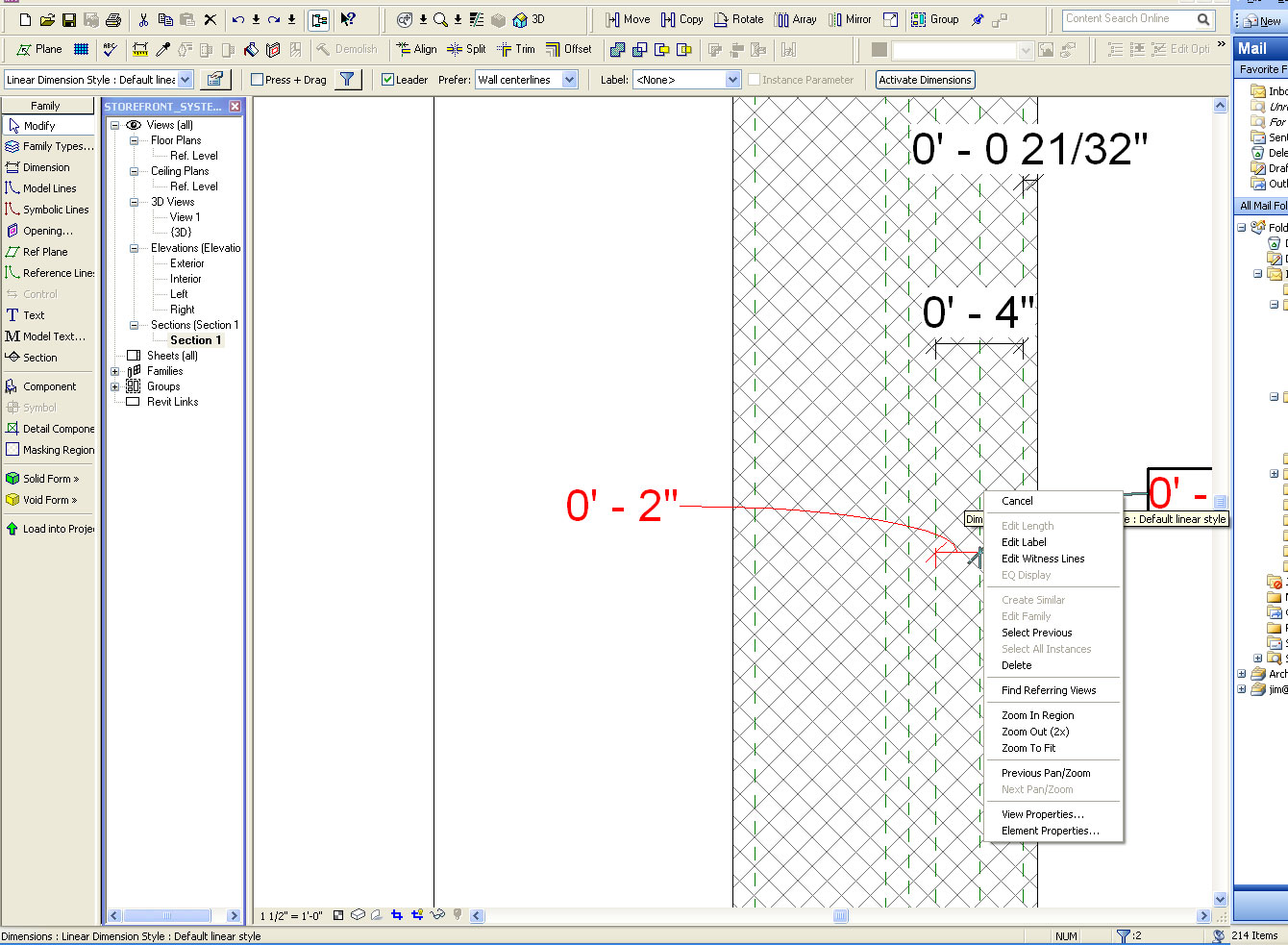Click the filter funnel icon in the options bar
The image size is (1288, 945).
point(347,80)
